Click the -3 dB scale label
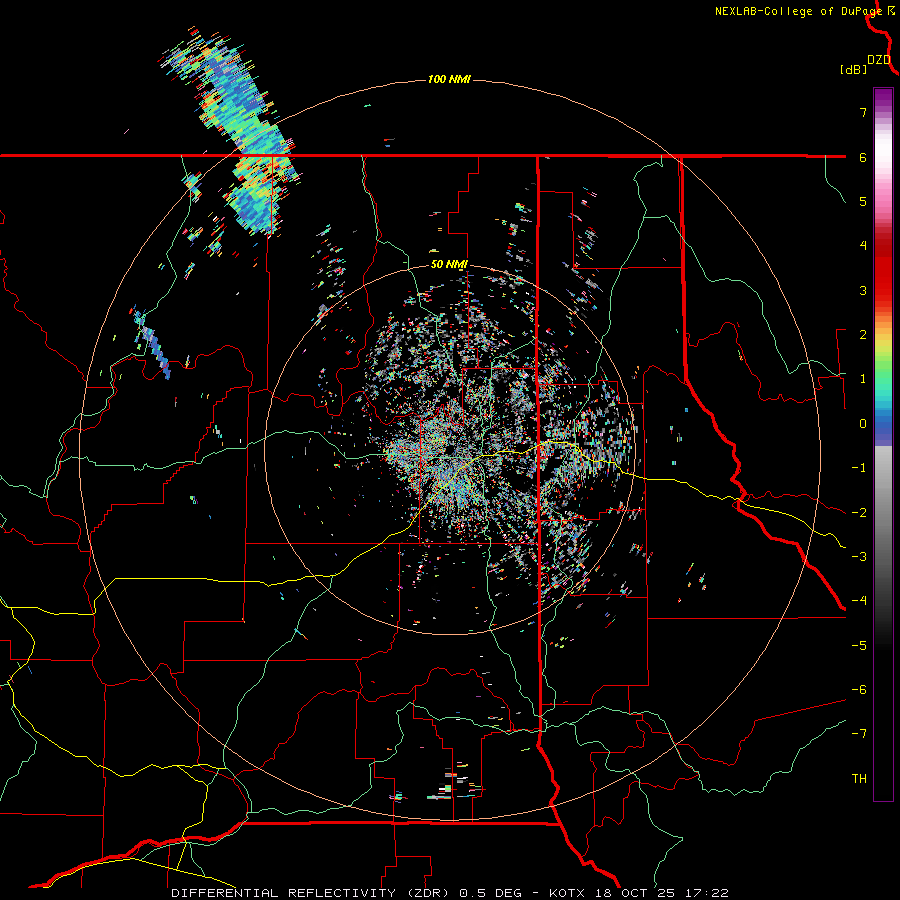Image resolution: width=900 pixels, height=900 pixels. [x=859, y=557]
